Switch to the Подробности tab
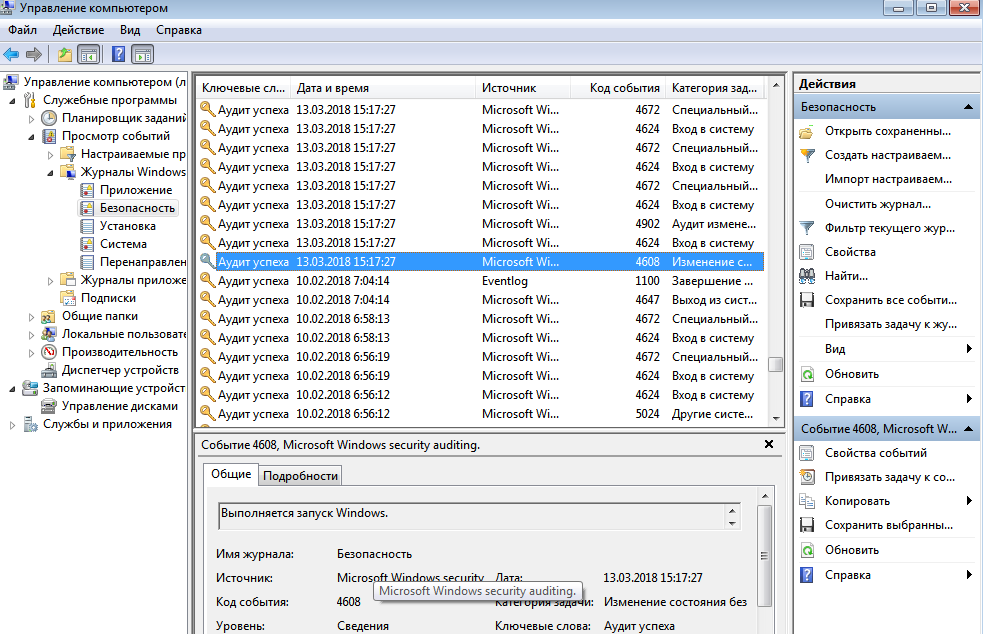The width and height of the screenshot is (983, 634). [301, 476]
